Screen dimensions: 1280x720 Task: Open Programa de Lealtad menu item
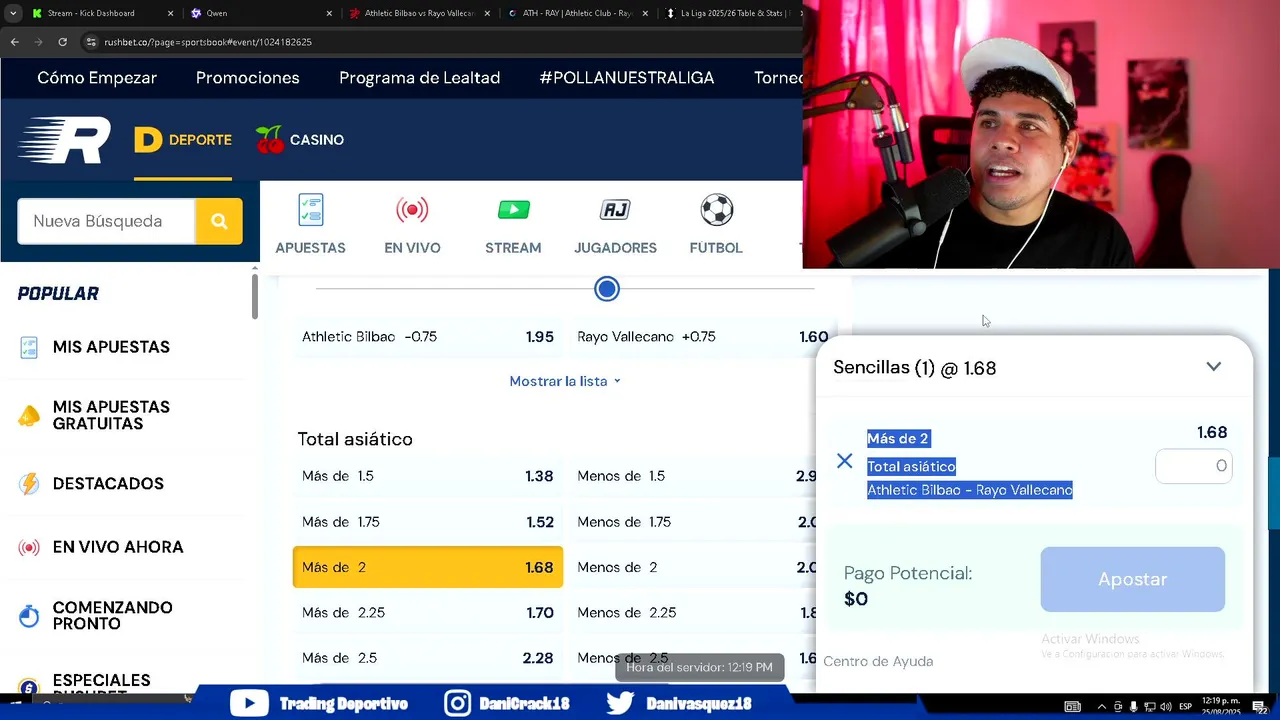(x=420, y=78)
